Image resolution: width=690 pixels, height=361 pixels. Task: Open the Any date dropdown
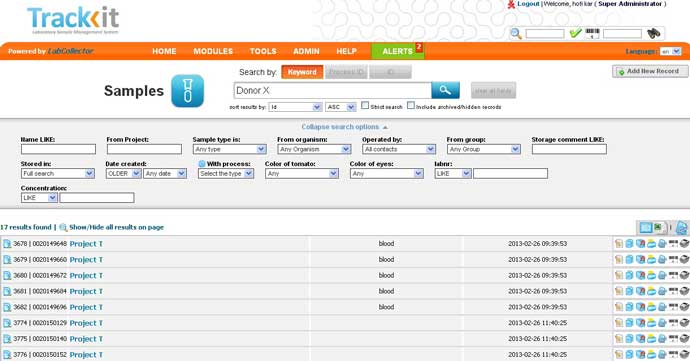coord(165,173)
